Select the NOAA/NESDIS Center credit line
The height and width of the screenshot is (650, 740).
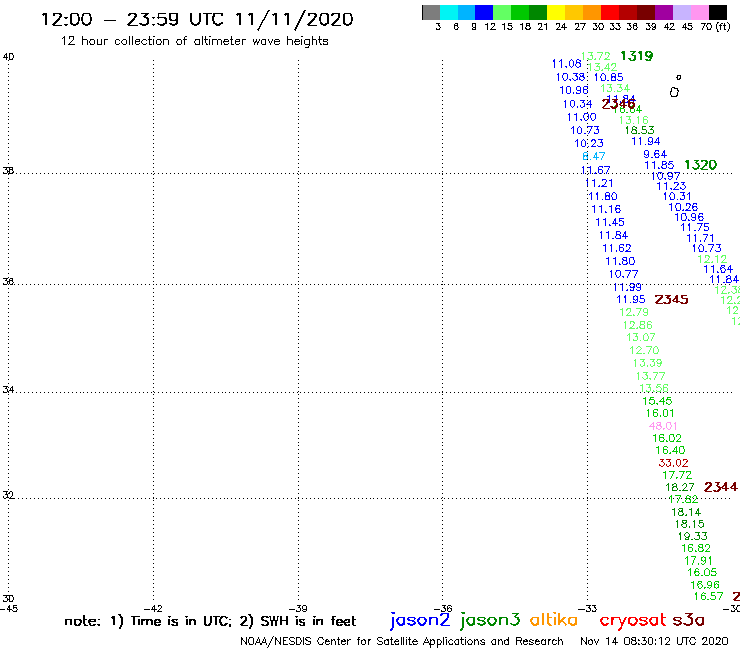point(402,641)
